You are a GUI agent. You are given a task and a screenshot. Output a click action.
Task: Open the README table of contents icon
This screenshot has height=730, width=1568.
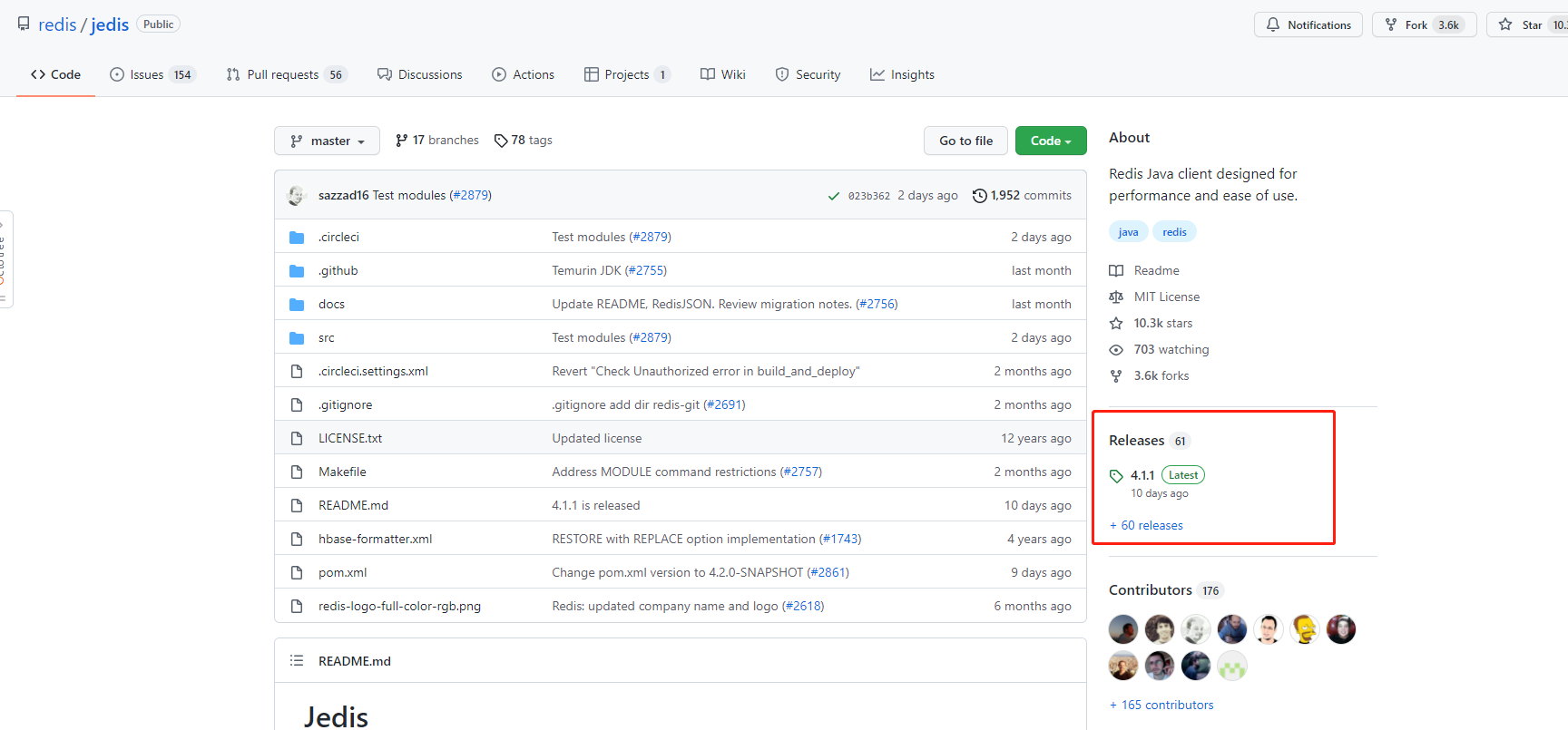[x=297, y=660]
